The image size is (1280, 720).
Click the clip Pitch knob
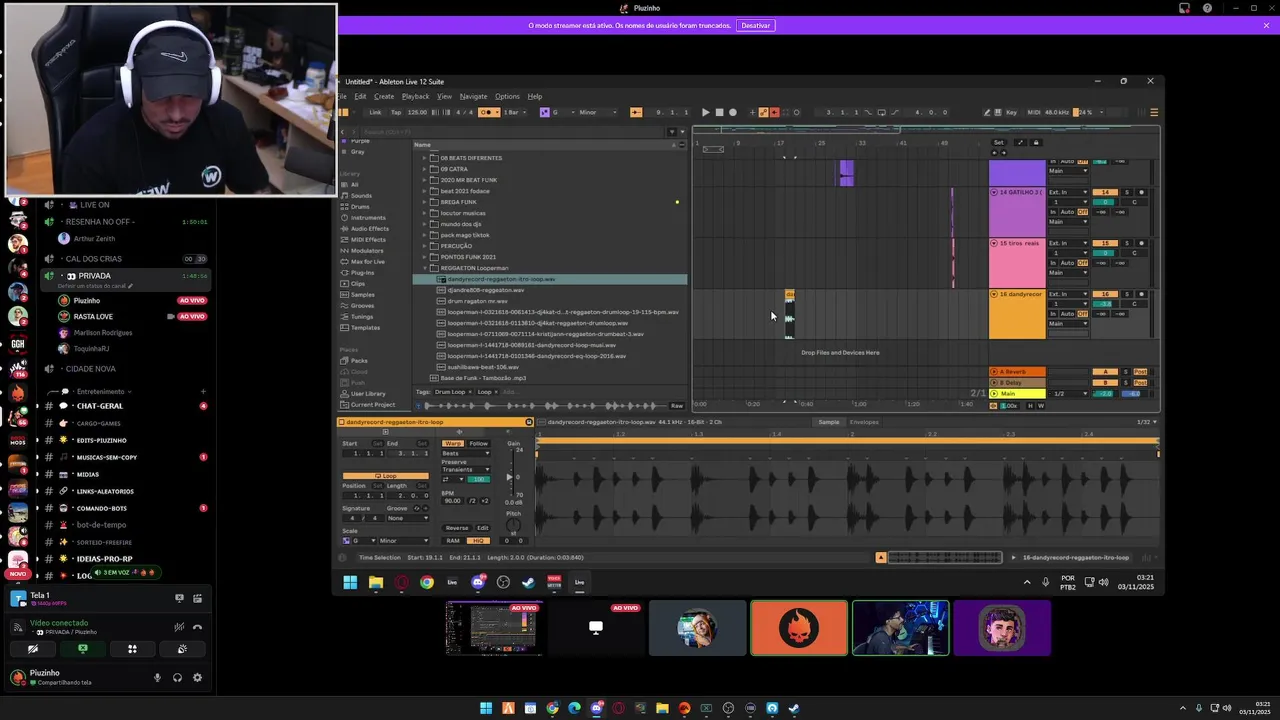513,524
